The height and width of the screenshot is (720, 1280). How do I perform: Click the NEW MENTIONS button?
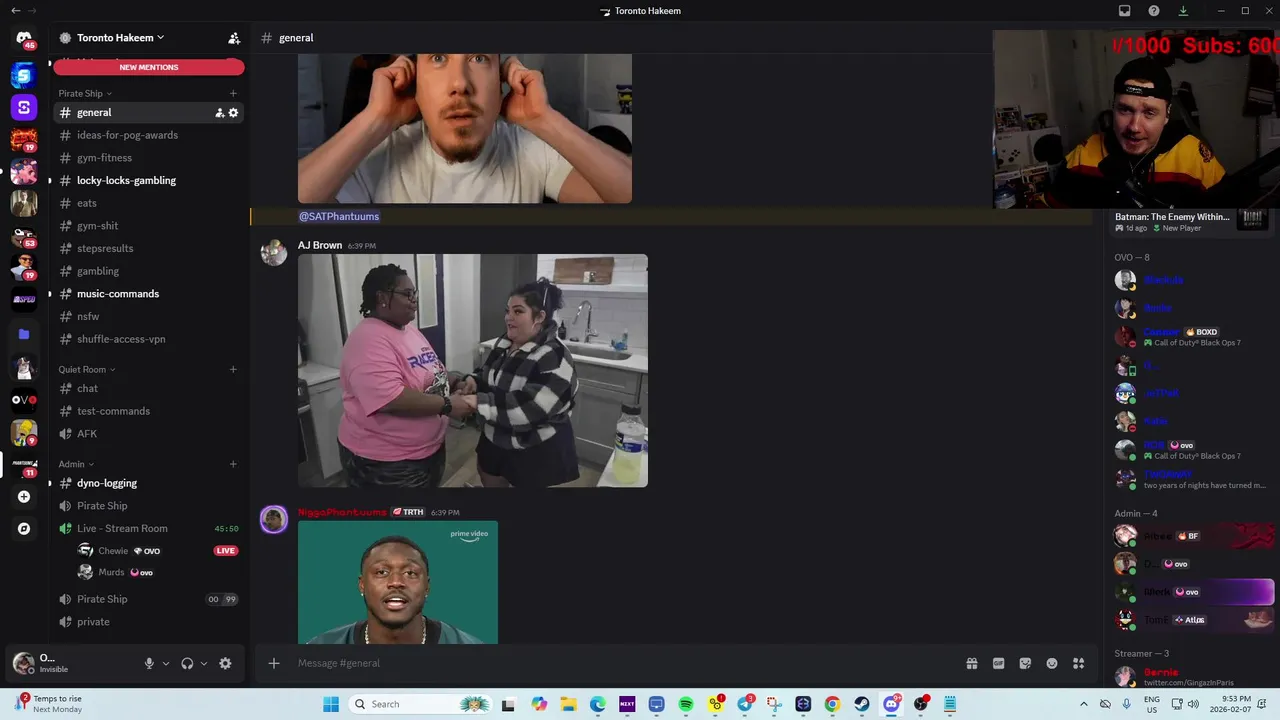pyautogui.click(x=149, y=67)
